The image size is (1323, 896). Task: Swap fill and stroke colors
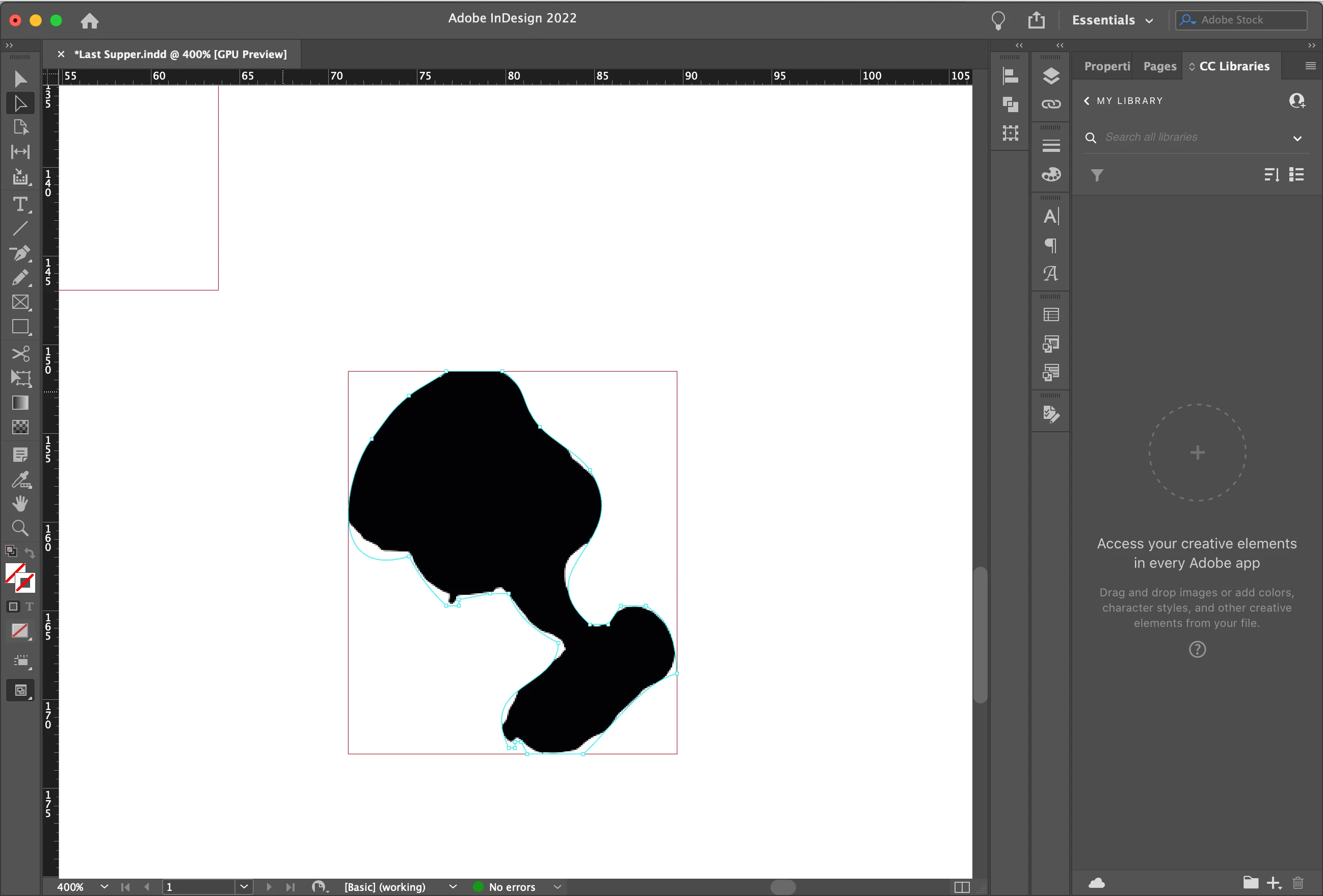click(30, 552)
